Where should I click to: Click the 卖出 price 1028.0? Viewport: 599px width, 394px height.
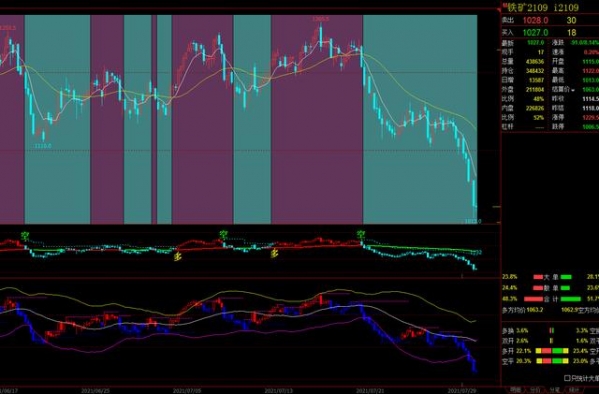(536, 20)
